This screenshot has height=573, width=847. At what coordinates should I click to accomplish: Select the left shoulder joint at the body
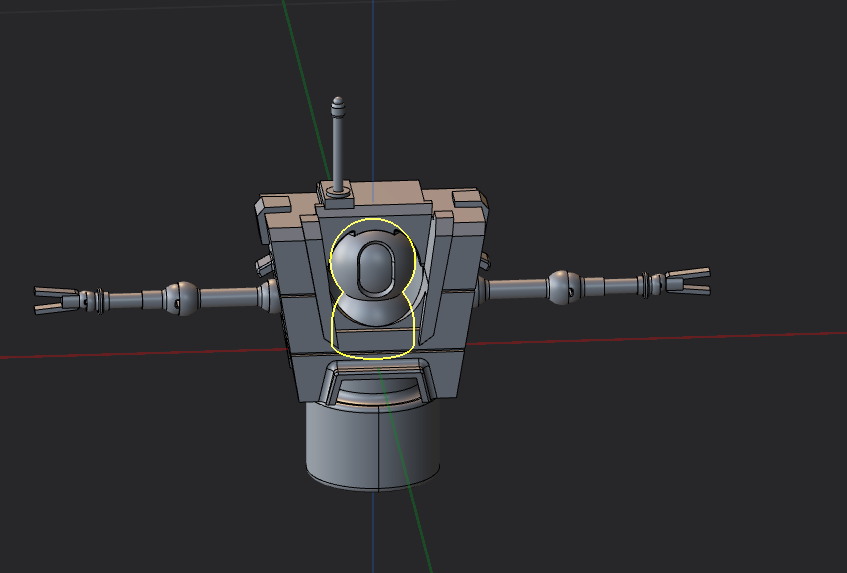(268, 295)
